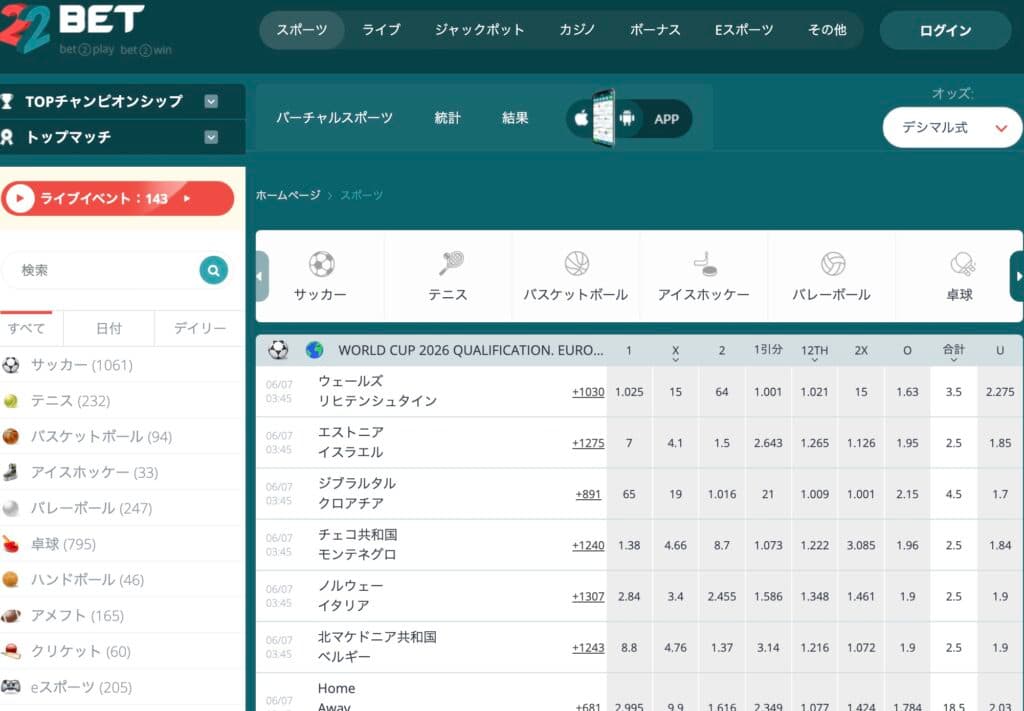This screenshot has width=1024, height=711.
Task: Select the tennis racket icon
Action: click(450, 264)
